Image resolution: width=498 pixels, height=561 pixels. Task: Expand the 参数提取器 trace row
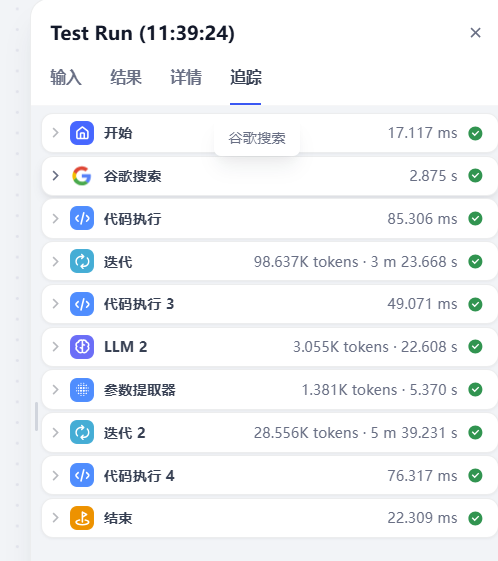click(55, 390)
